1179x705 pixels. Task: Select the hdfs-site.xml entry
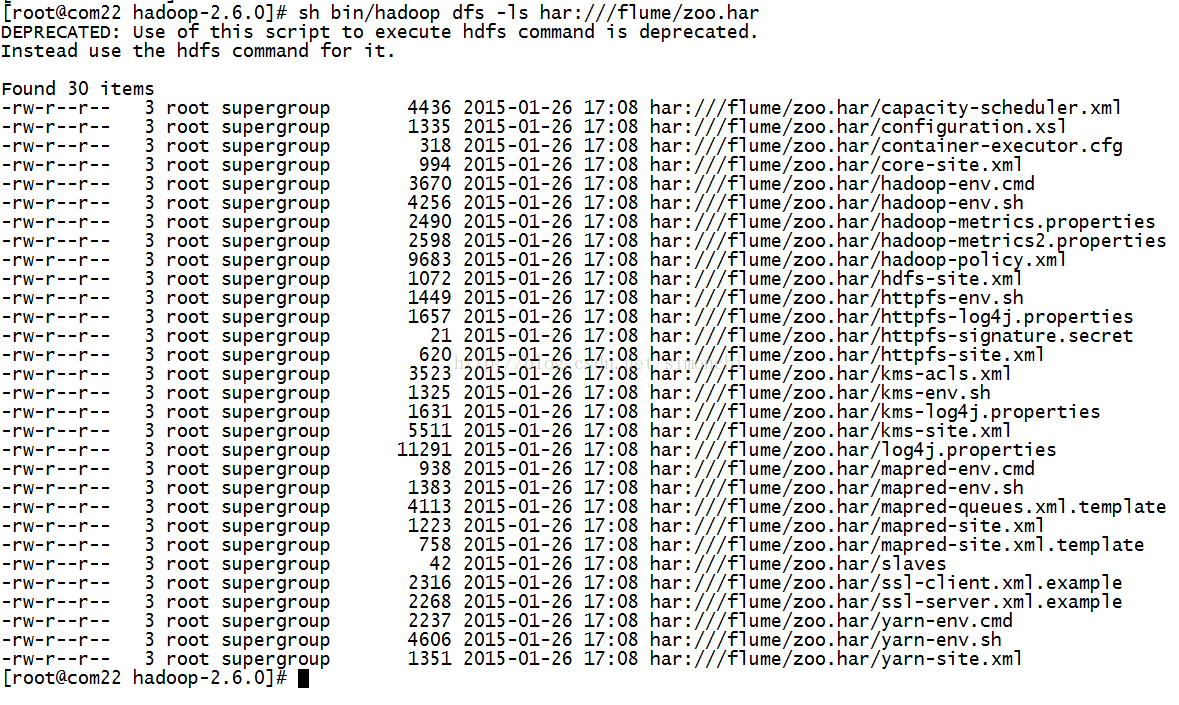click(x=836, y=279)
